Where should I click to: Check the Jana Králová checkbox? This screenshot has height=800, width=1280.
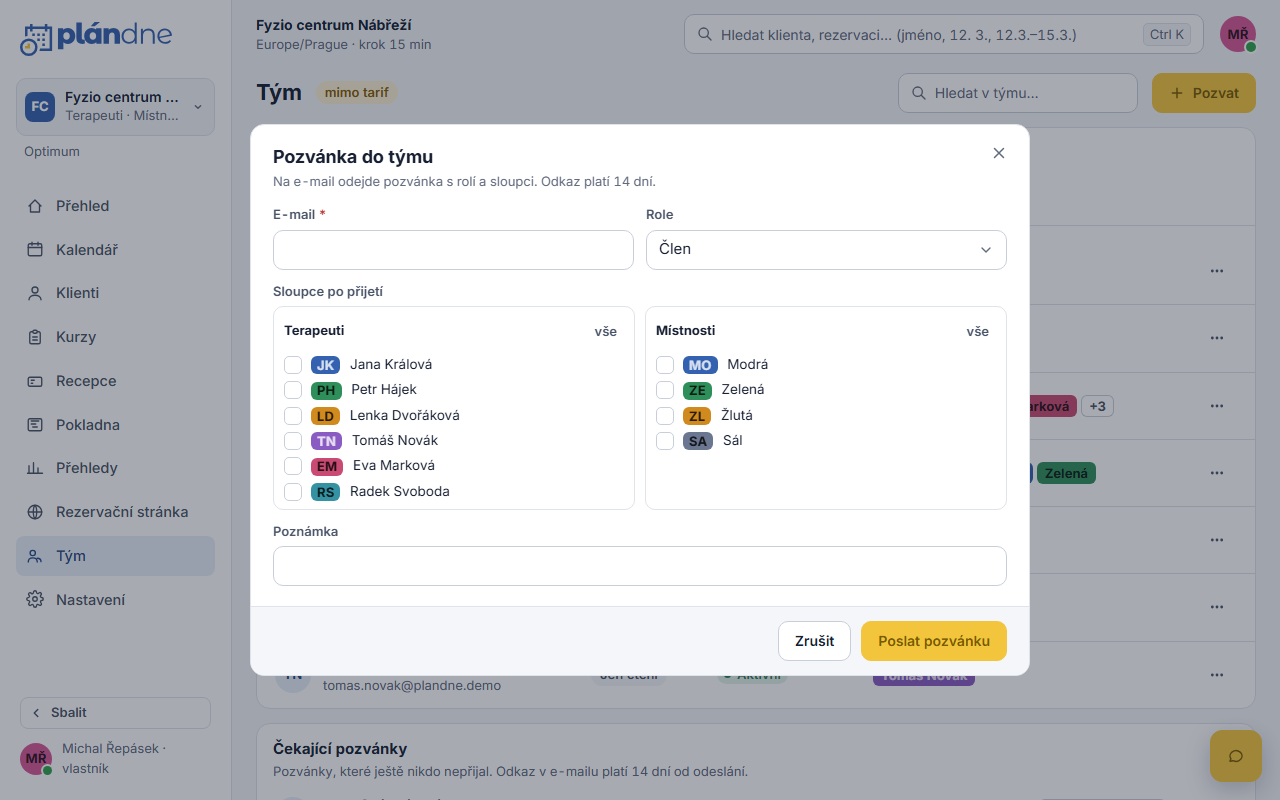coord(293,365)
